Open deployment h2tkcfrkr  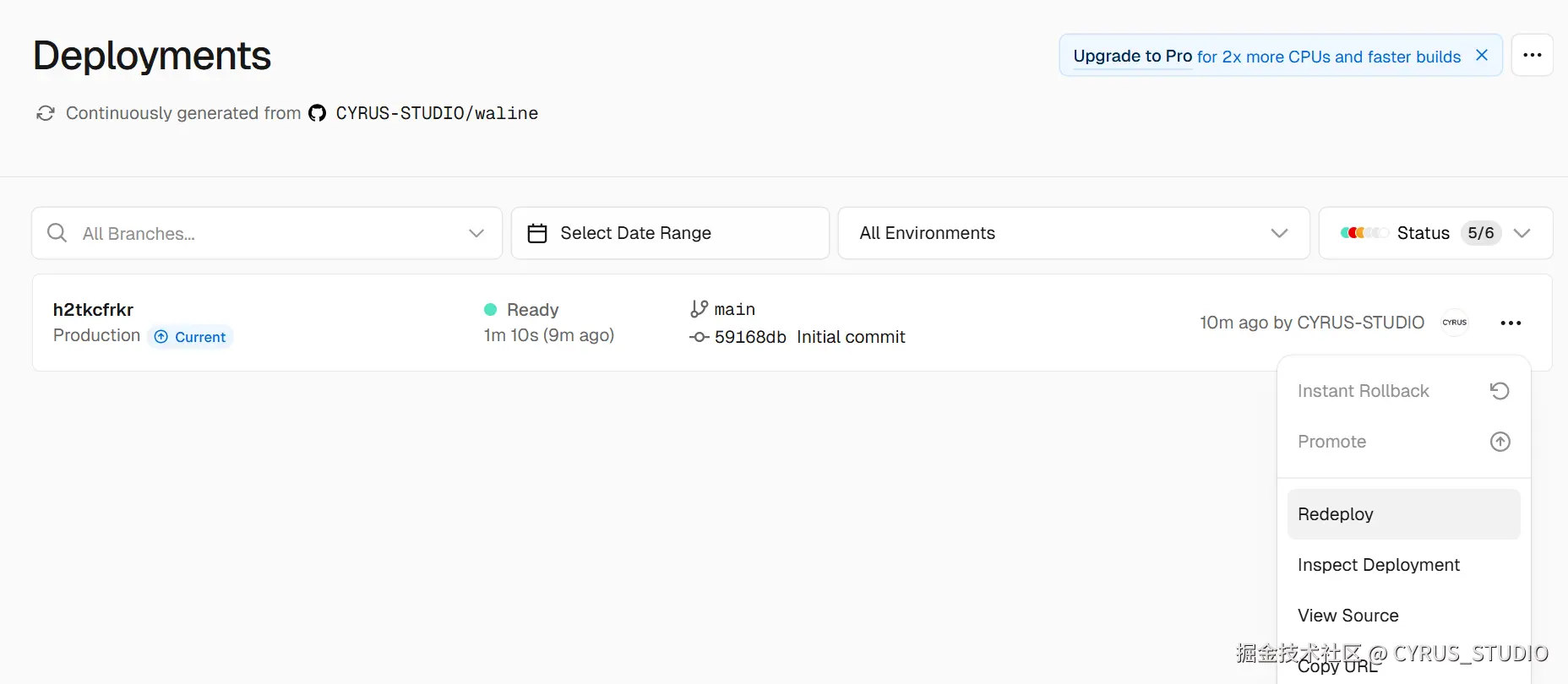coord(93,310)
